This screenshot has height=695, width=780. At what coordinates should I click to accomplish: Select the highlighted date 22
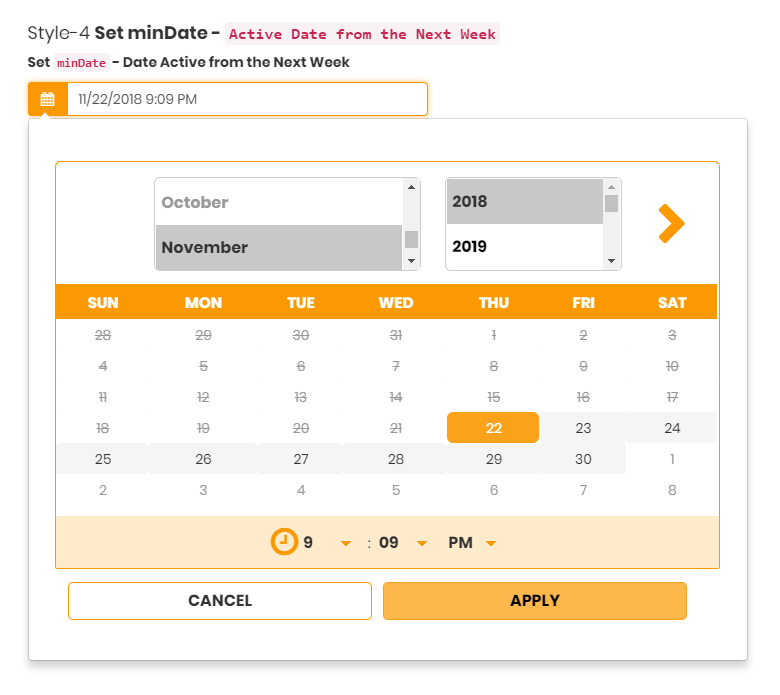tap(493, 428)
